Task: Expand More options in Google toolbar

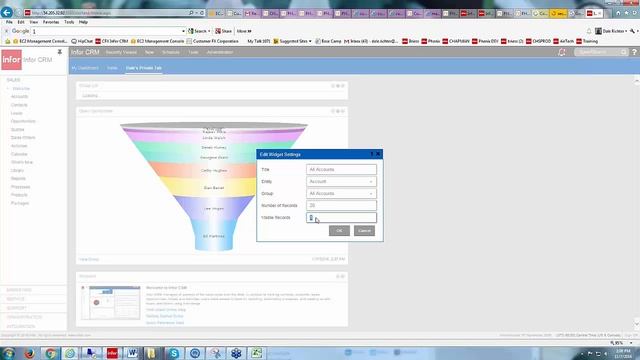Action: (x=244, y=31)
